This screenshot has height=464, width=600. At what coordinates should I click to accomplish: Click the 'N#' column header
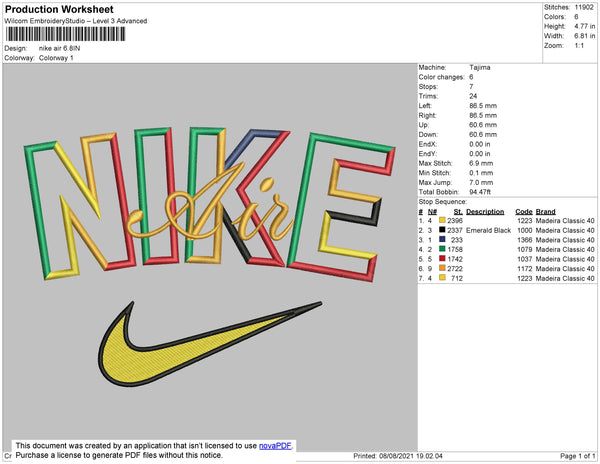432,212
